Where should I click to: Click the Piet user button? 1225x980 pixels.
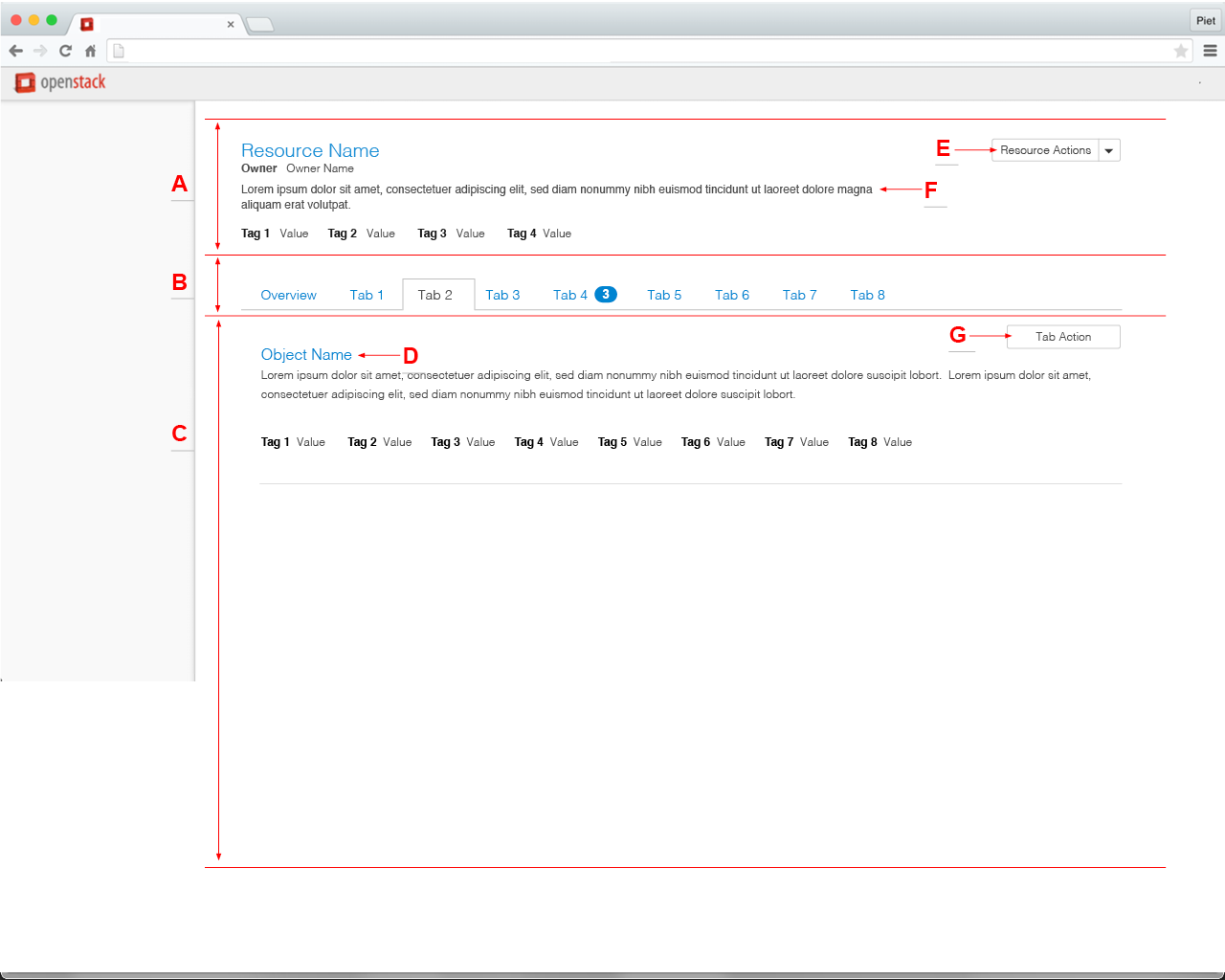[x=1205, y=20]
